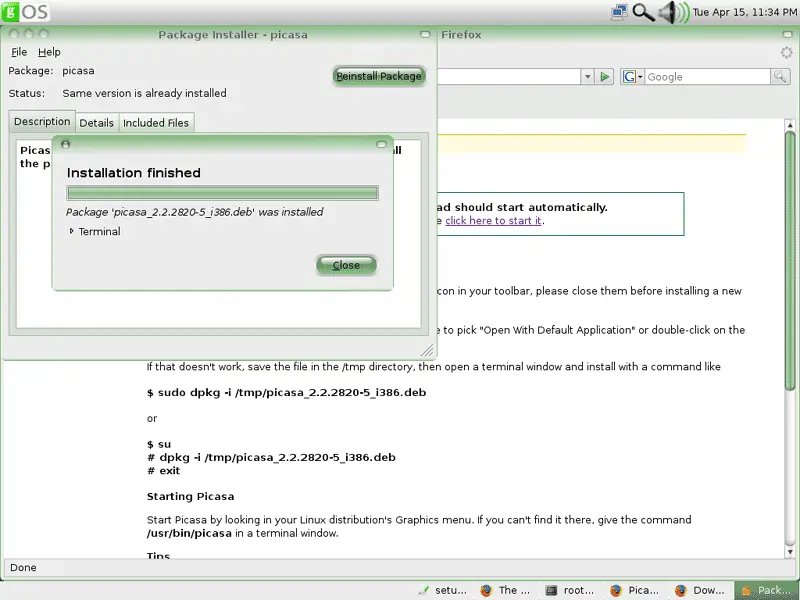
Task: Open the Google search engine selector
Action: (x=632, y=77)
